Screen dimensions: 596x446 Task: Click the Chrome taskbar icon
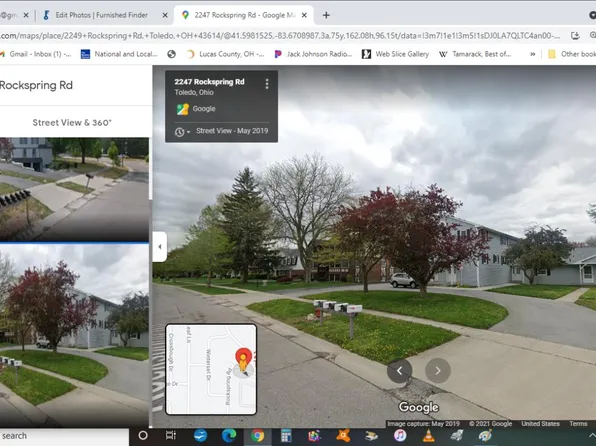(257, 435)
